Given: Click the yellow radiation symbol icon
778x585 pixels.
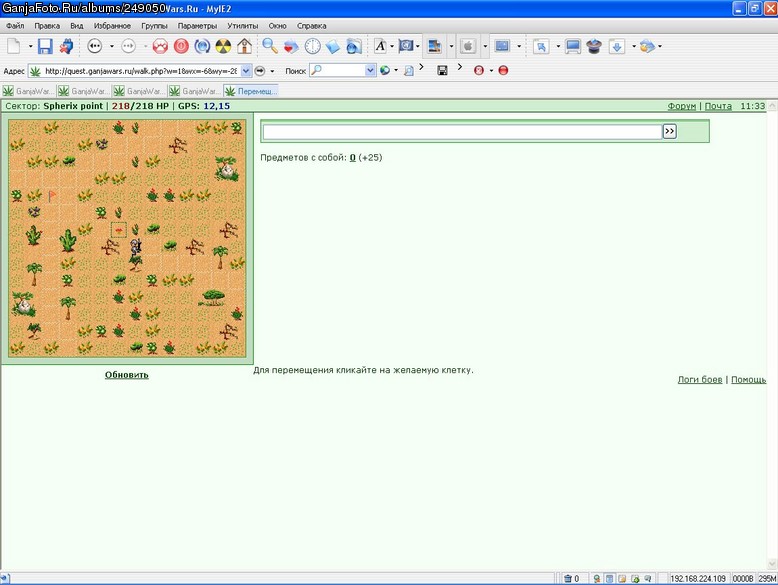Looking at the screenshot, I should [223, 46].
